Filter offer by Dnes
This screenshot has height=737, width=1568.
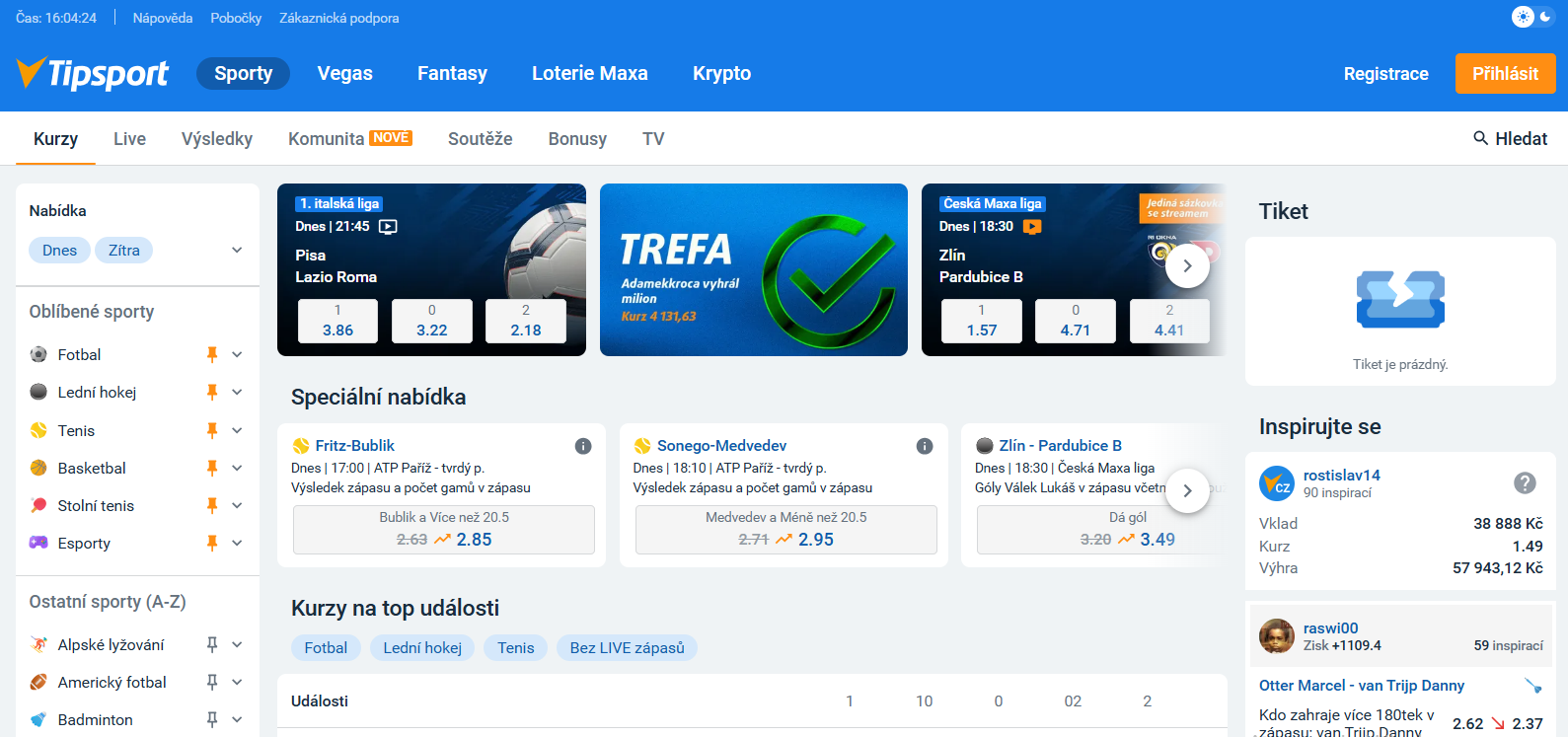coord(59,251)
